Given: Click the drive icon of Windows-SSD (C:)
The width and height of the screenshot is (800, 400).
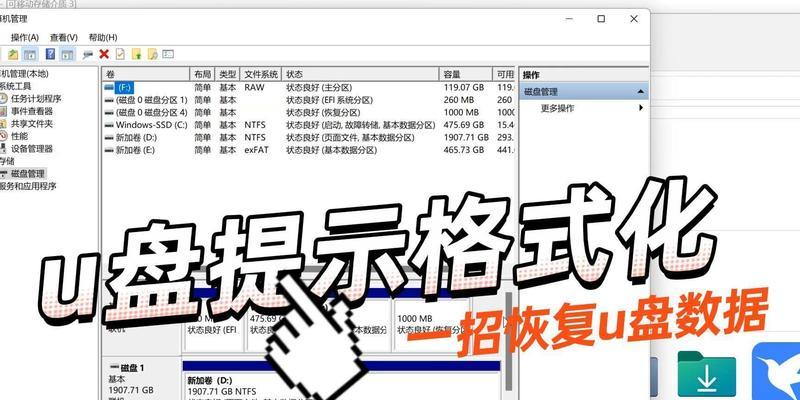Looking at the screenshot, I should [109, 125].
